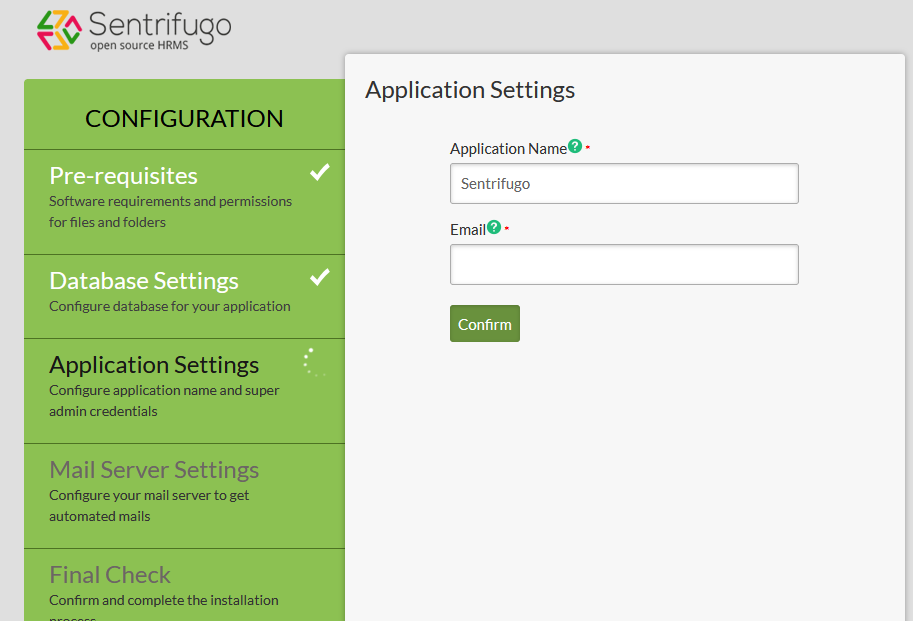The width and height of the screenshot is (913, 621).
Task: Click the CONFIGURATION sidebar header
Action: 184,118
